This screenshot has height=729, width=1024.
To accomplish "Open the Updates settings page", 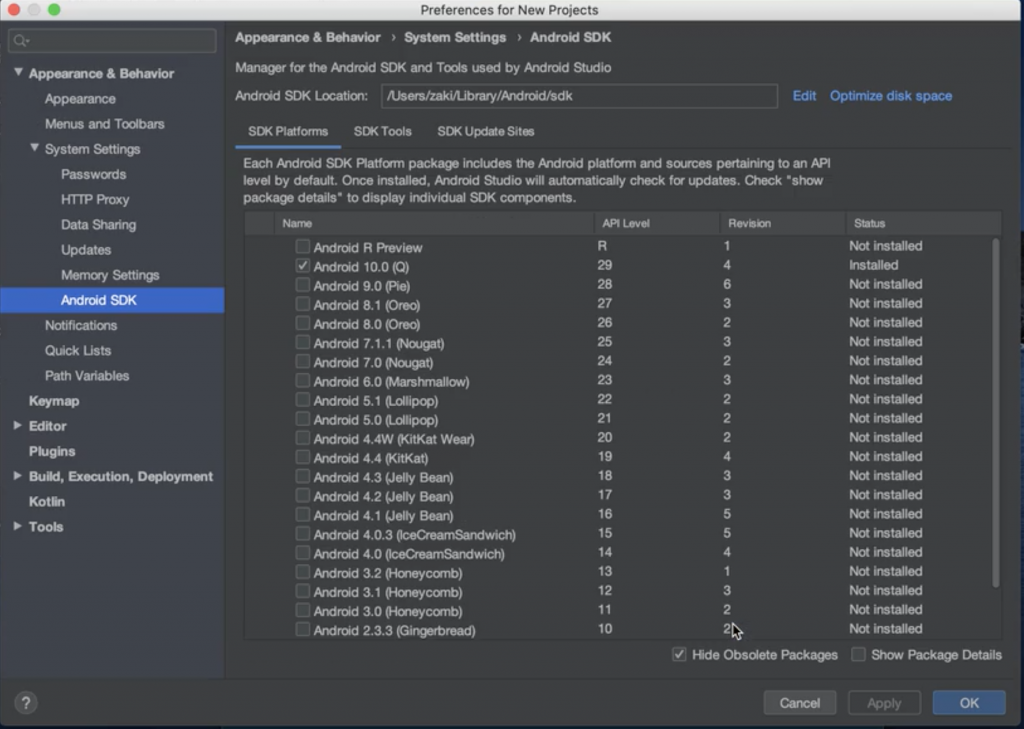I will (x=86, y=250).
